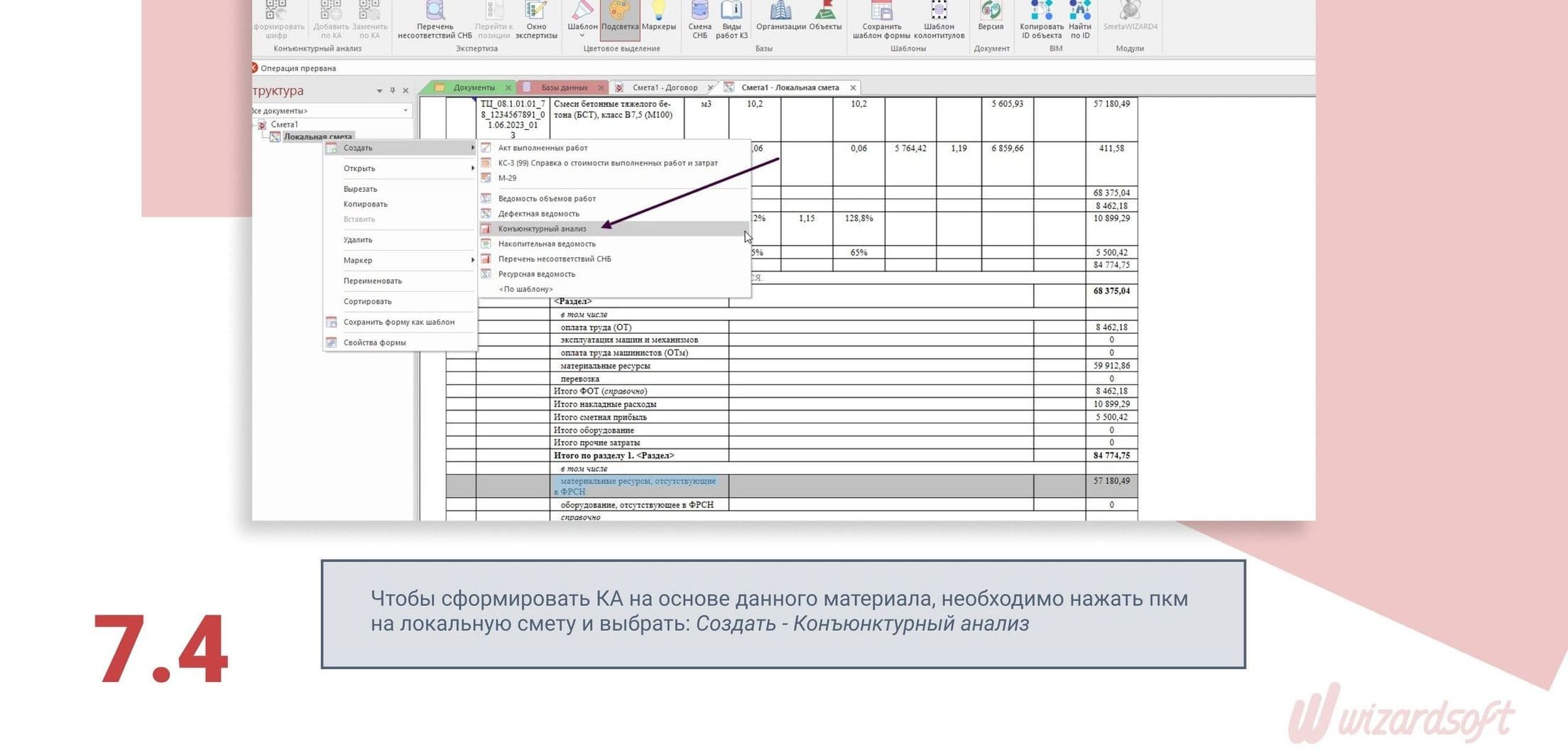Expand Маркер submenu arrow
Image resolution: width=1568 pixels, height=753 pixels.
(472, 260)
